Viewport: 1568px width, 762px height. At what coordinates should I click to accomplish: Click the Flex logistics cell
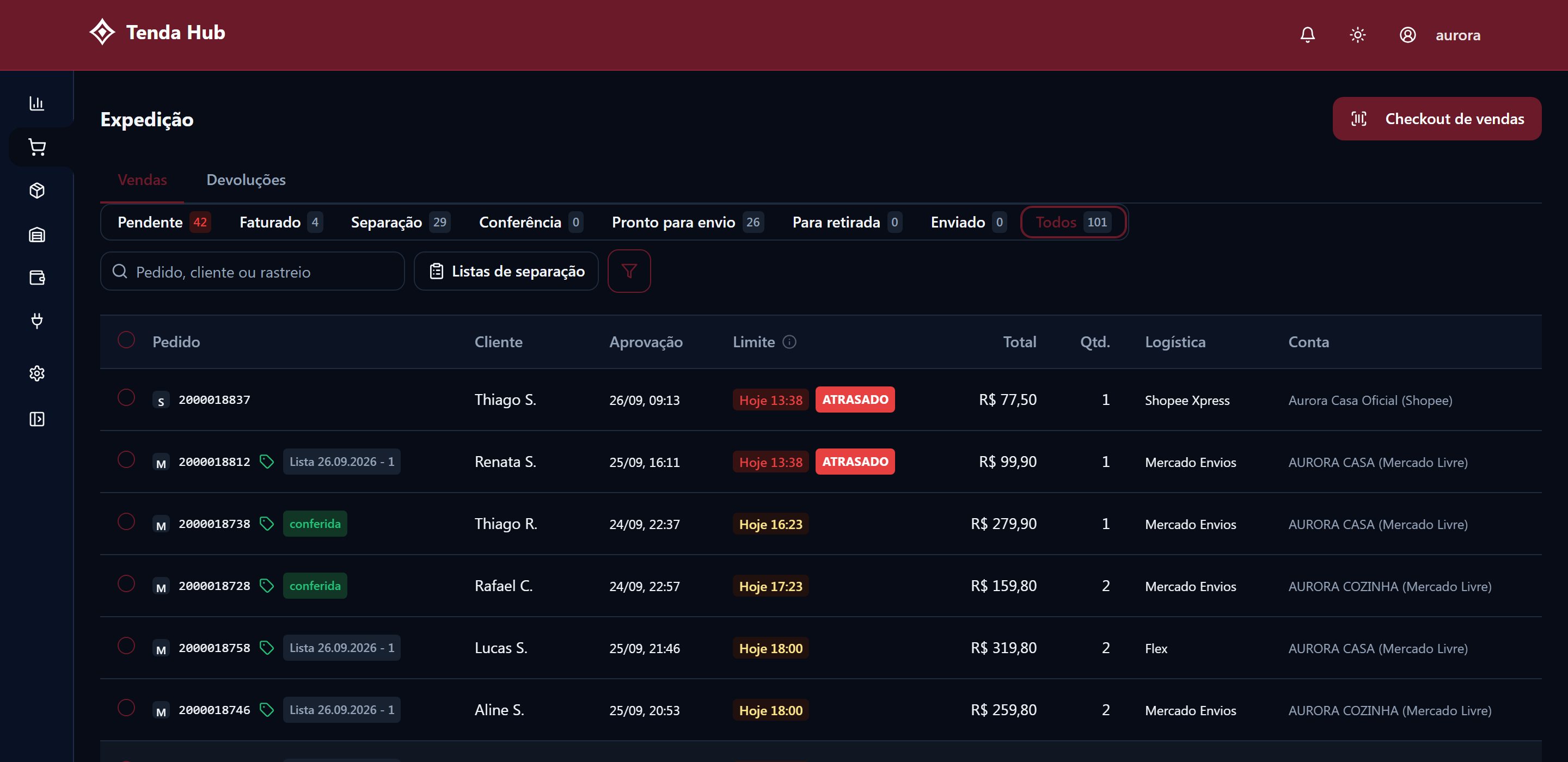(x=1156, y=649)
